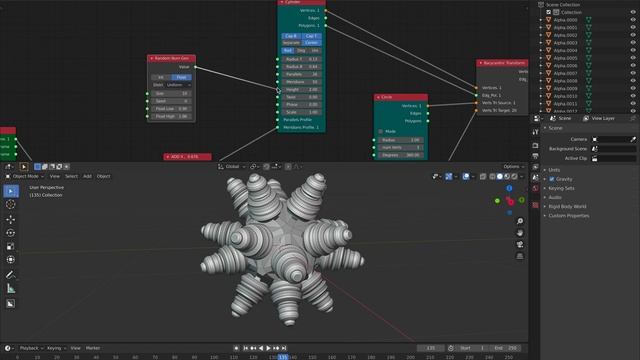The image size is (640, 360).
Task: Open the viewport View menu
Action: [x=54, y=176]
